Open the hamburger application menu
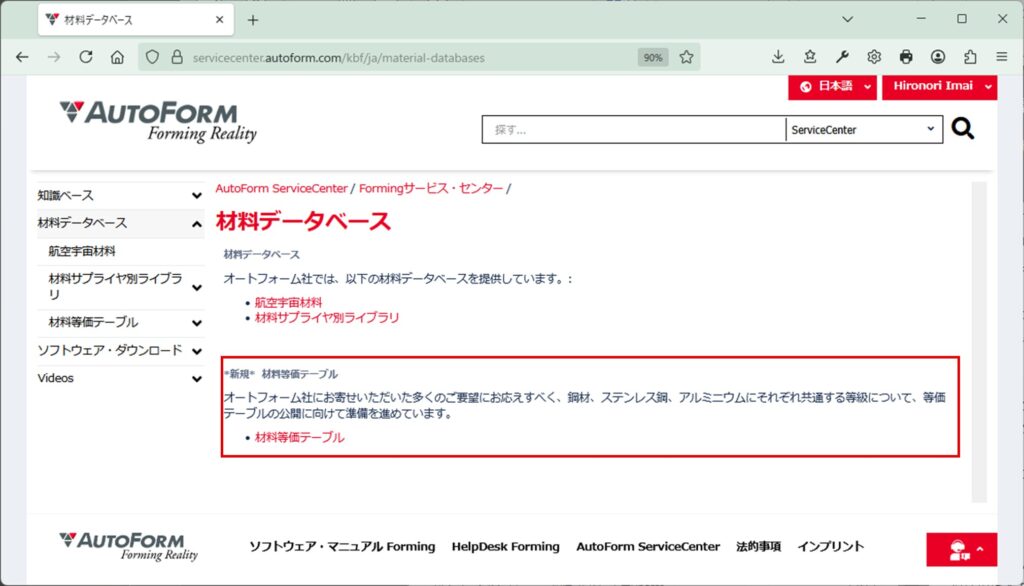Screen dimensions: 1024x586 pos(1002,57)
